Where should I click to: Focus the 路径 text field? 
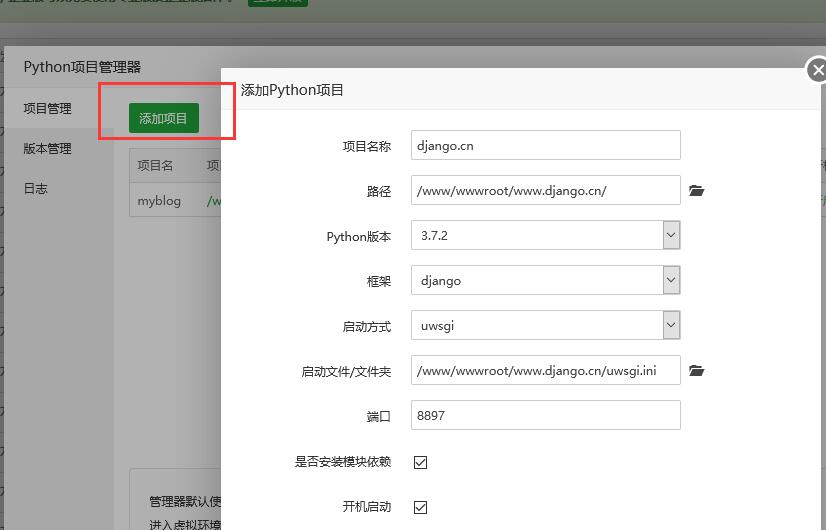(545, 190)
